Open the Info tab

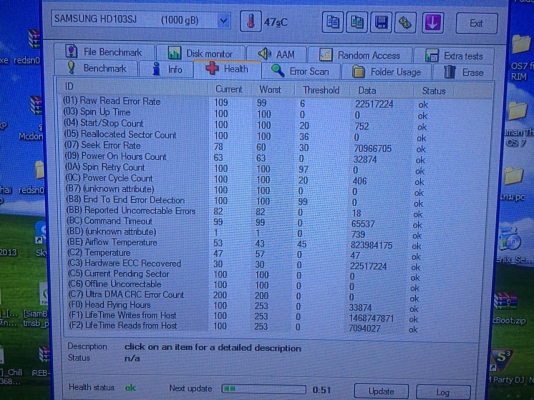click(167, 69)
